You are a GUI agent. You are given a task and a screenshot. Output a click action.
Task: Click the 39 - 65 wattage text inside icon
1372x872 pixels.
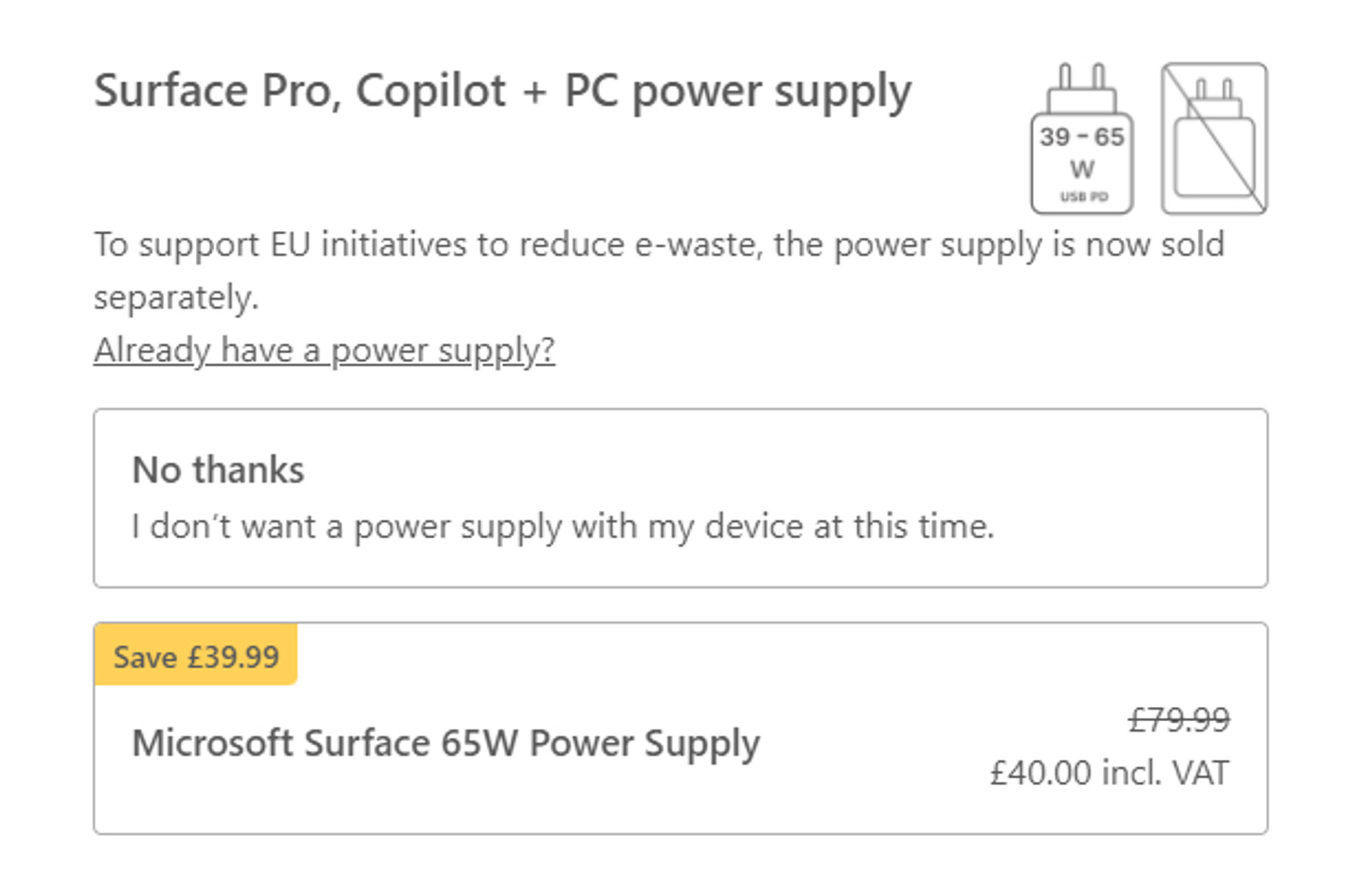pyautogui.click(x=1082, y=137)
